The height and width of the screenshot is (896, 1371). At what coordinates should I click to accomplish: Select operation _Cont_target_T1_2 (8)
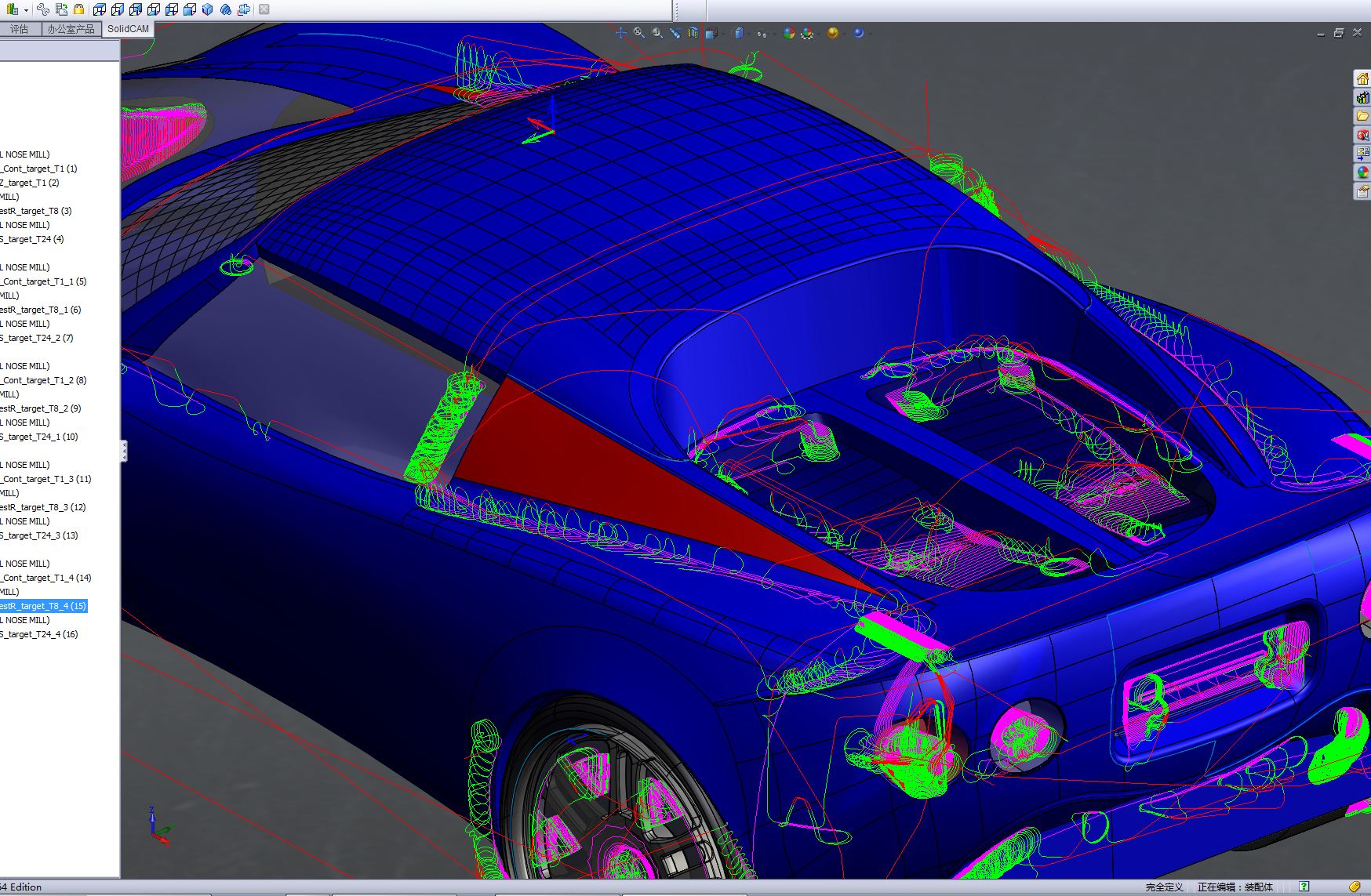(x=44, y=380)
